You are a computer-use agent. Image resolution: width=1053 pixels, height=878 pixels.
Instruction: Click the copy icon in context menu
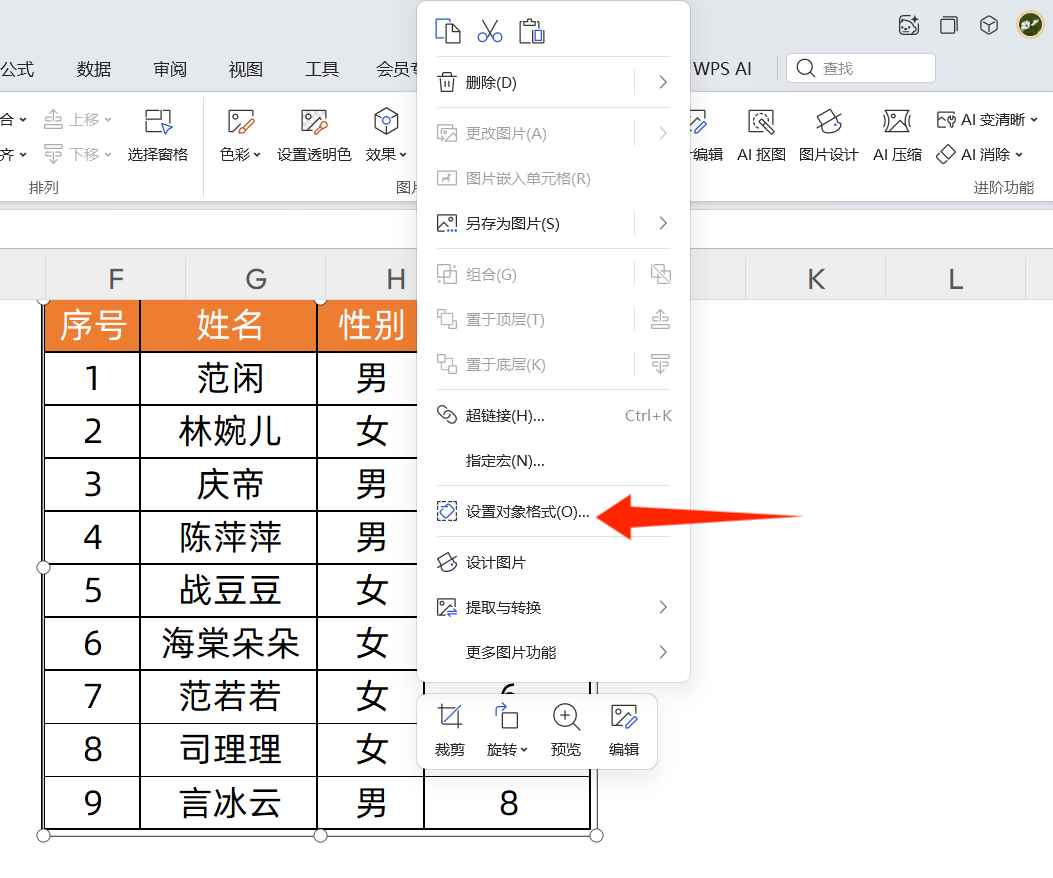click(x=447, y=31)
